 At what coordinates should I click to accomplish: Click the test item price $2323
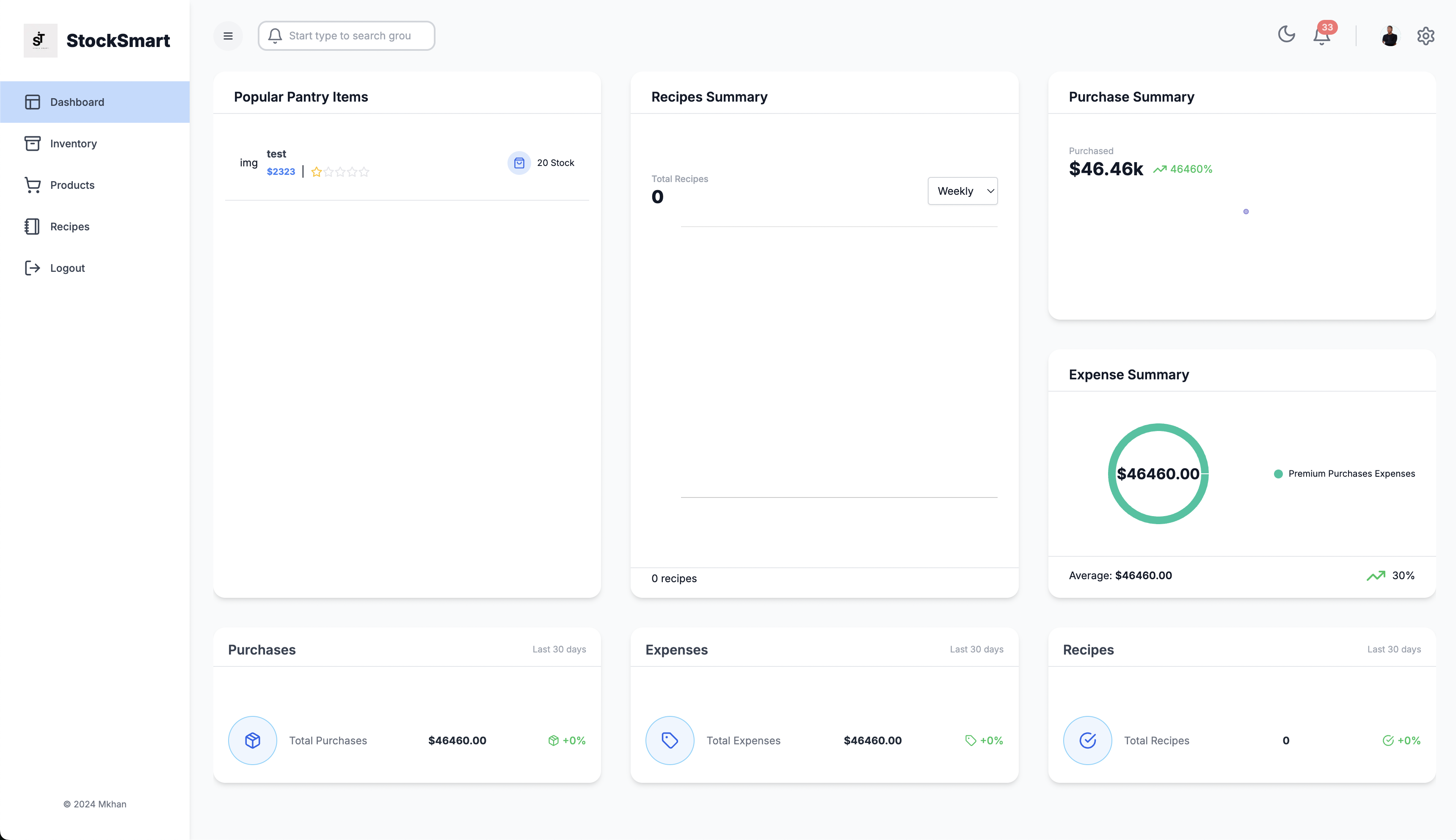281,172
